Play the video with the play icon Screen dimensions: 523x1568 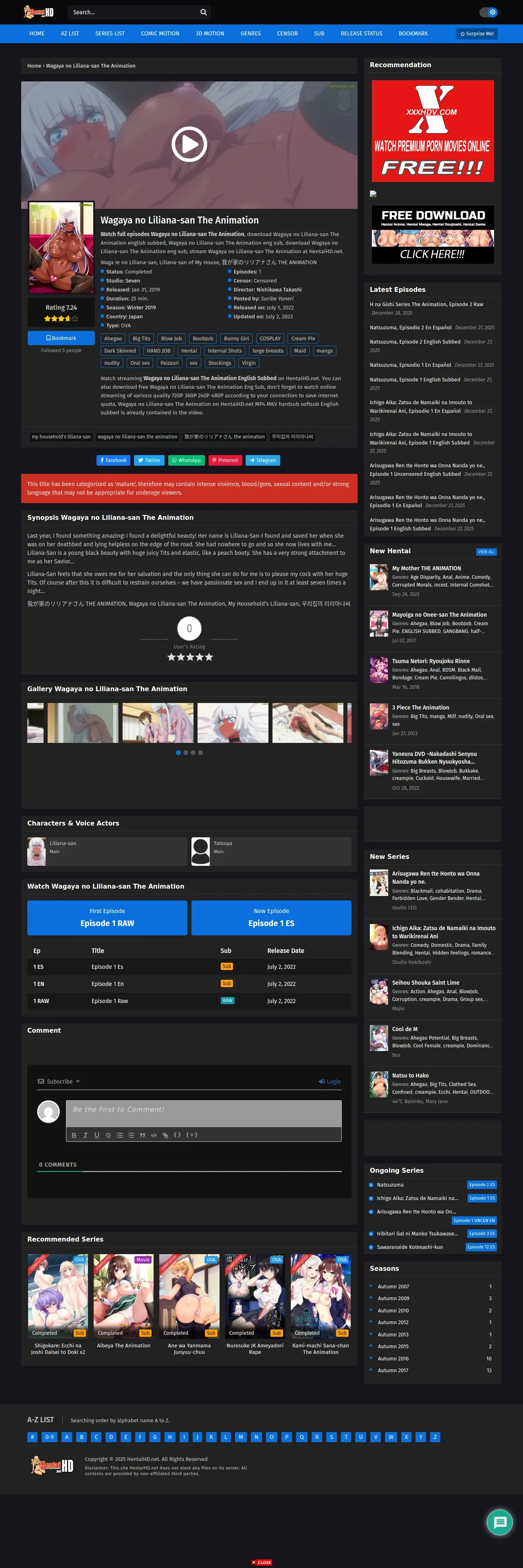click(x=189, y=144)
